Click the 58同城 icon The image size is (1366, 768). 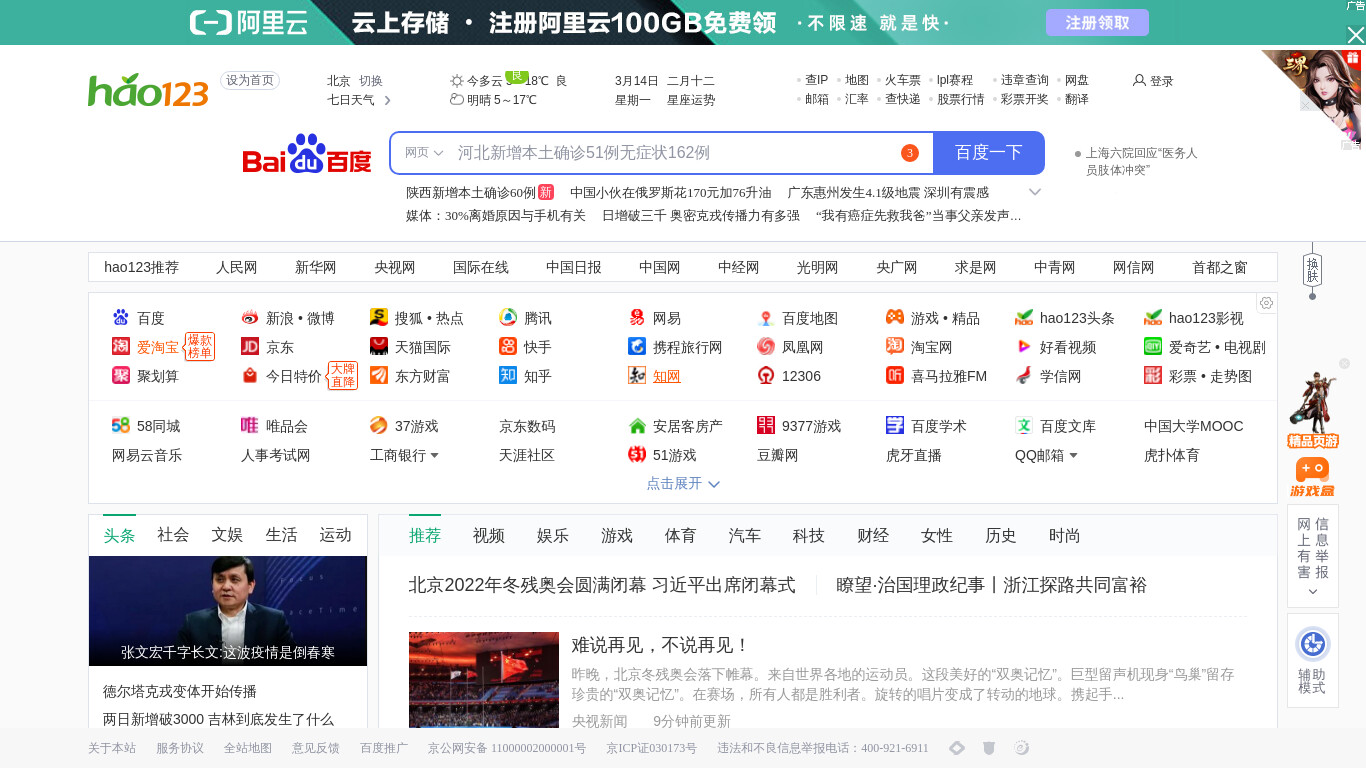(x=121, y=426)
